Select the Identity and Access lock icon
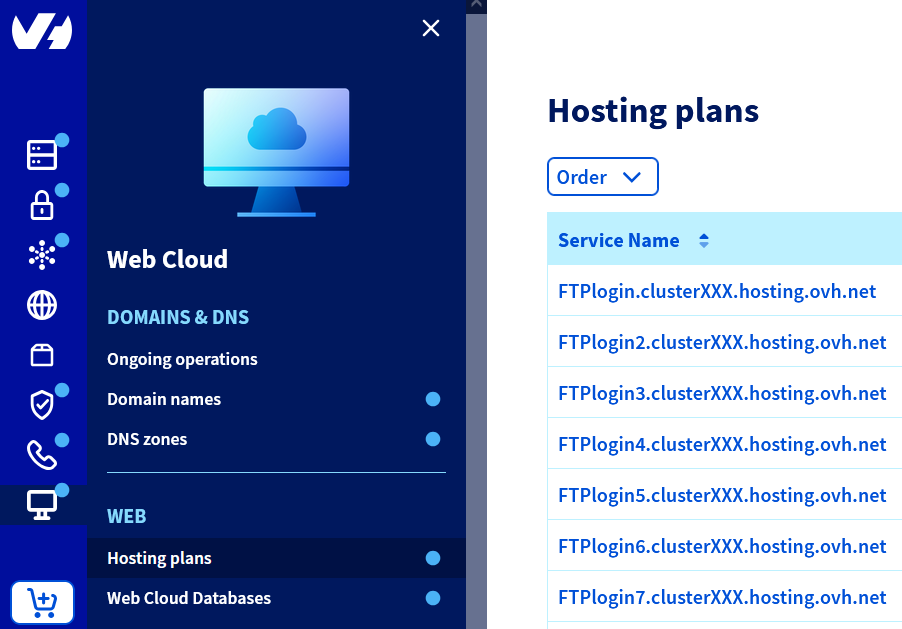Screen dimensions: 902x629 41,205
